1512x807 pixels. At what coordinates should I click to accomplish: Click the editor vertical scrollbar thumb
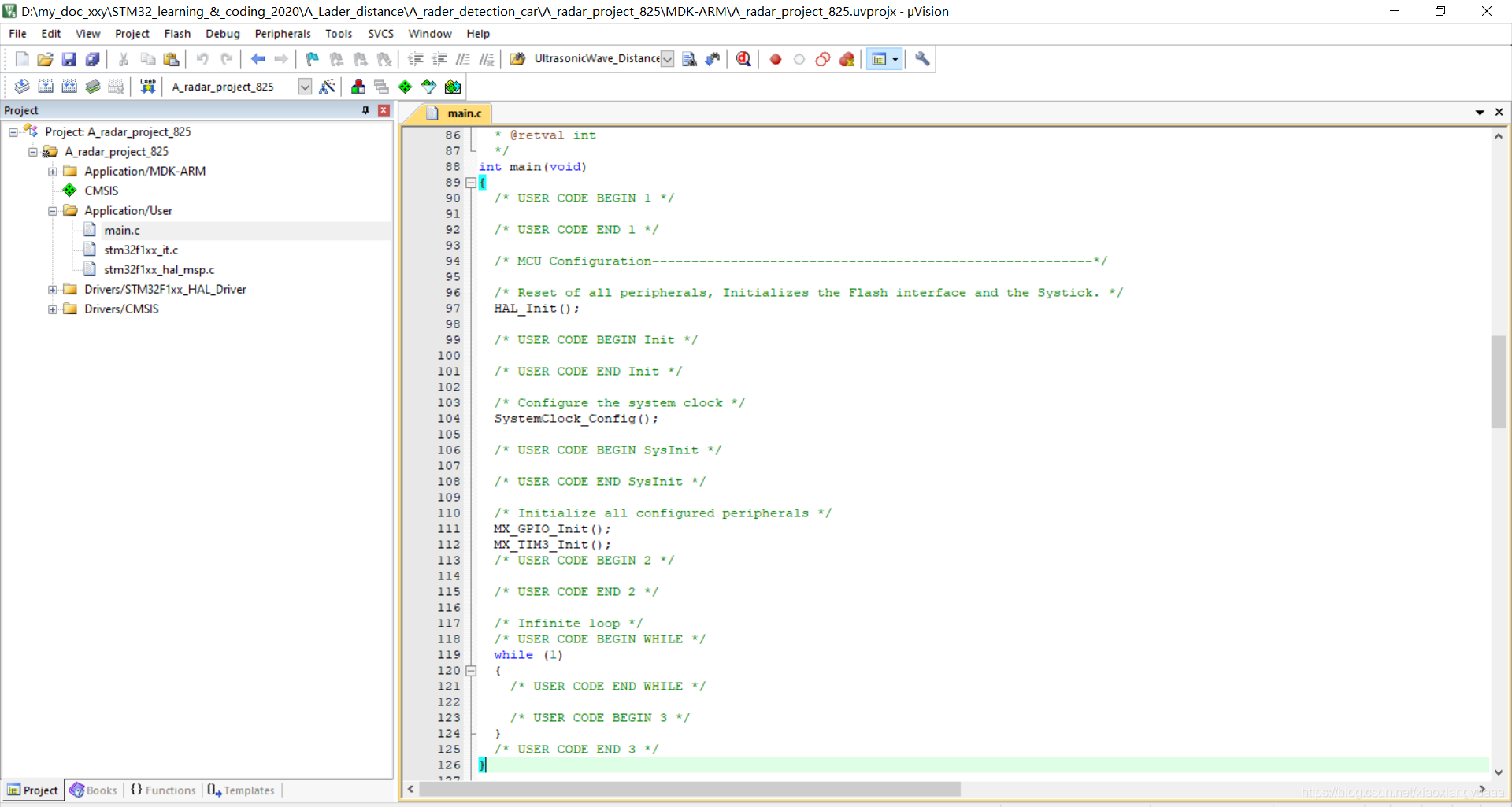tap(1498, 382)
